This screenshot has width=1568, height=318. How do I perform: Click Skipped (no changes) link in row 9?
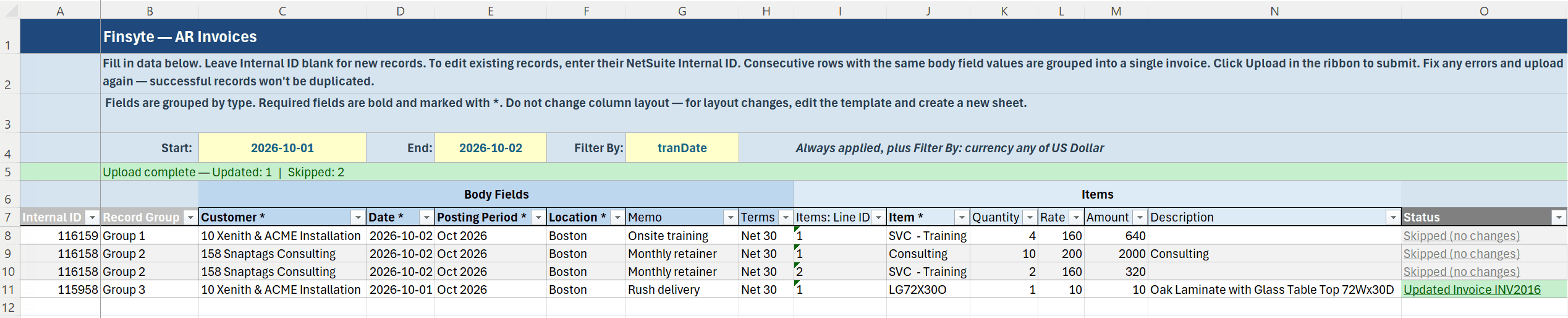1461,254
